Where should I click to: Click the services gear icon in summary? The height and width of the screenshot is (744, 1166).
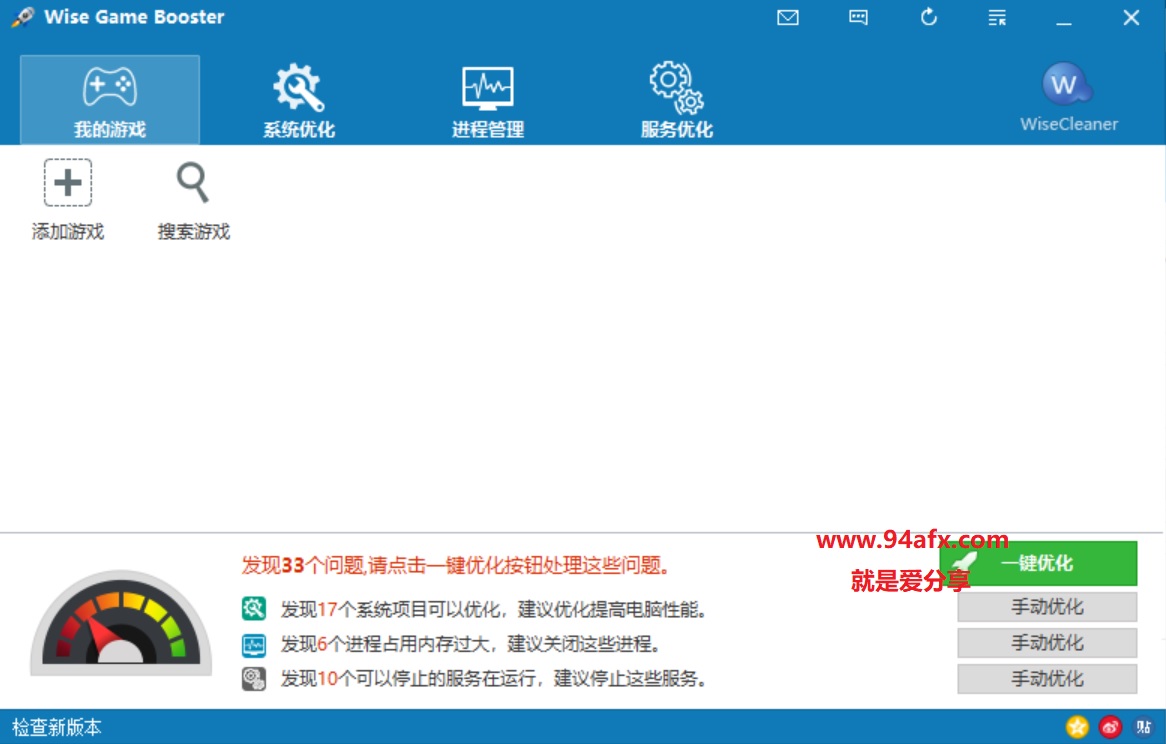click(254, 679)
